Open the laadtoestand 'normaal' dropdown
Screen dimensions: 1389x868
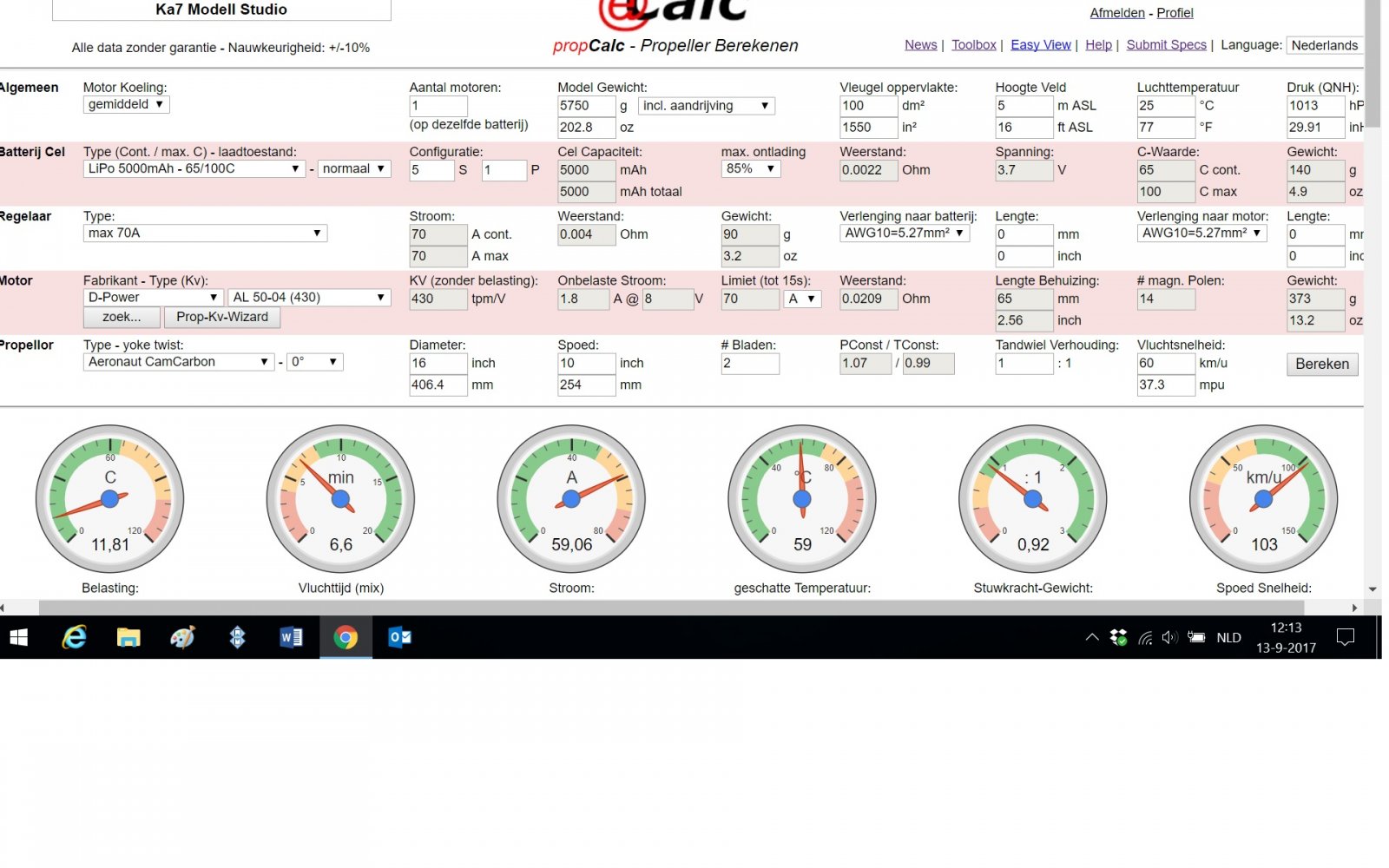(354, 168)
